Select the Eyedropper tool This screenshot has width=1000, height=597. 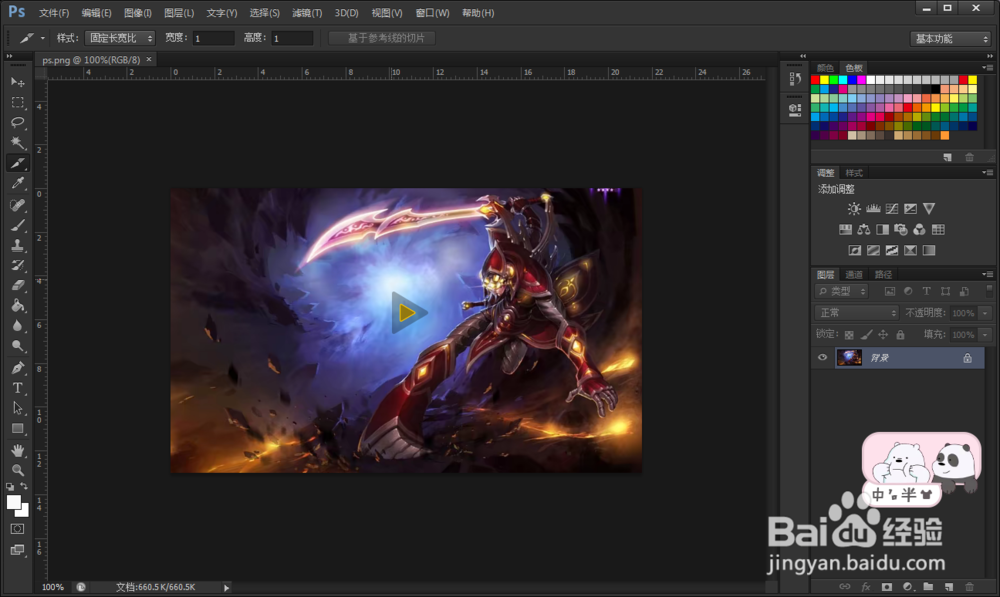point(17,184)
